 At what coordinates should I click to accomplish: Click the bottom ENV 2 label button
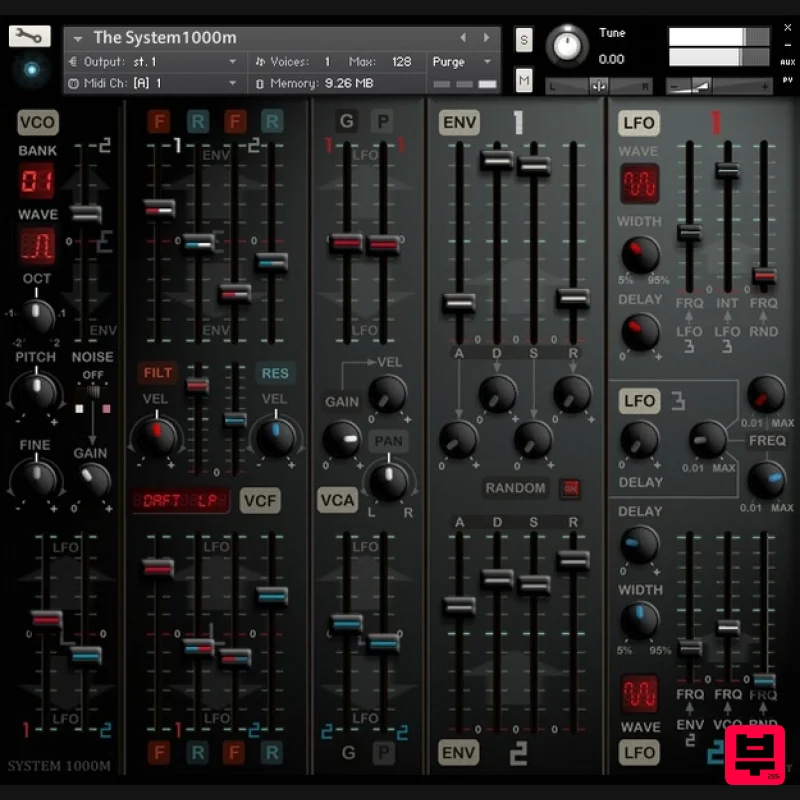[458, 753]
